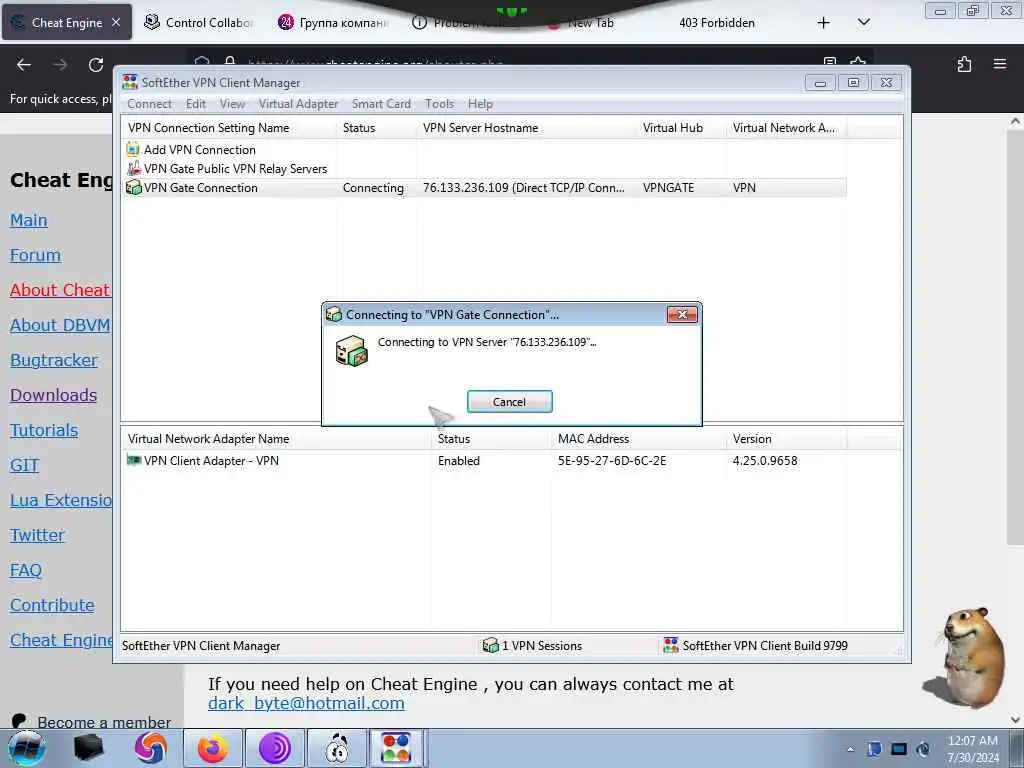1024x768 pixels.
Task: Open the Edit menu in SoftEther
Action: click(x=195, y=104)
